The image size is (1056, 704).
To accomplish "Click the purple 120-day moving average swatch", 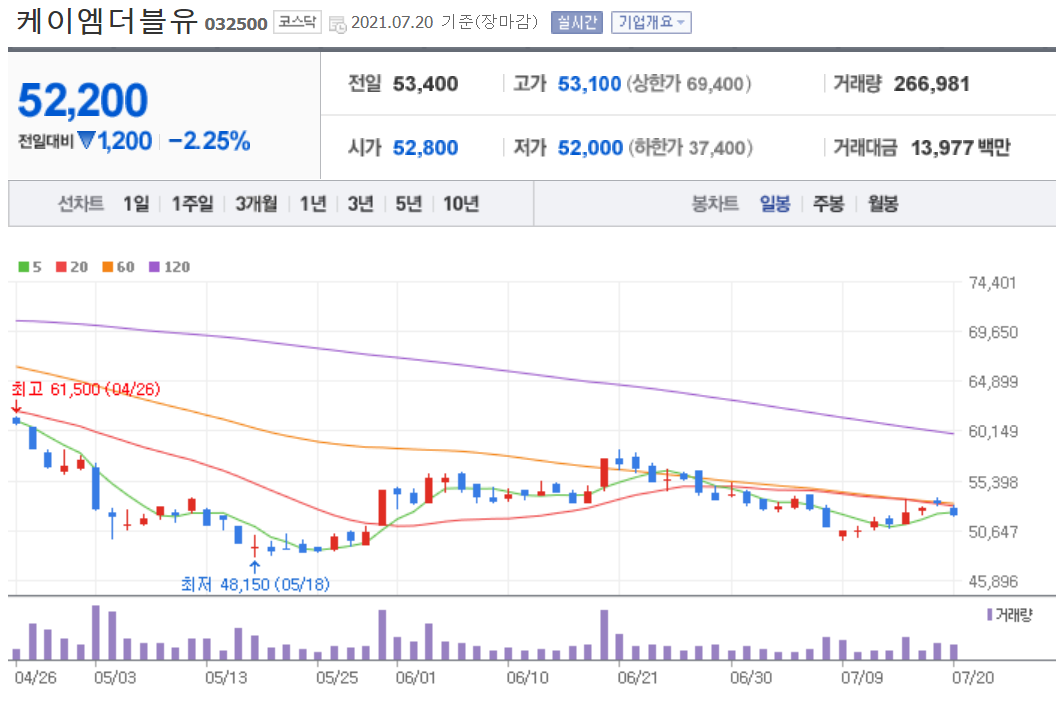I will 154,267.
